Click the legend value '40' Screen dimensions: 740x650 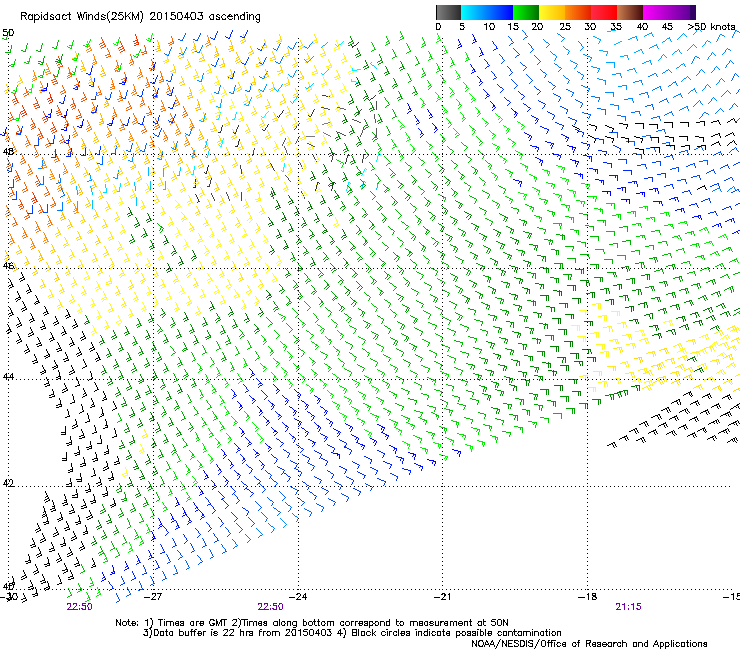click(x=642, y=26)
